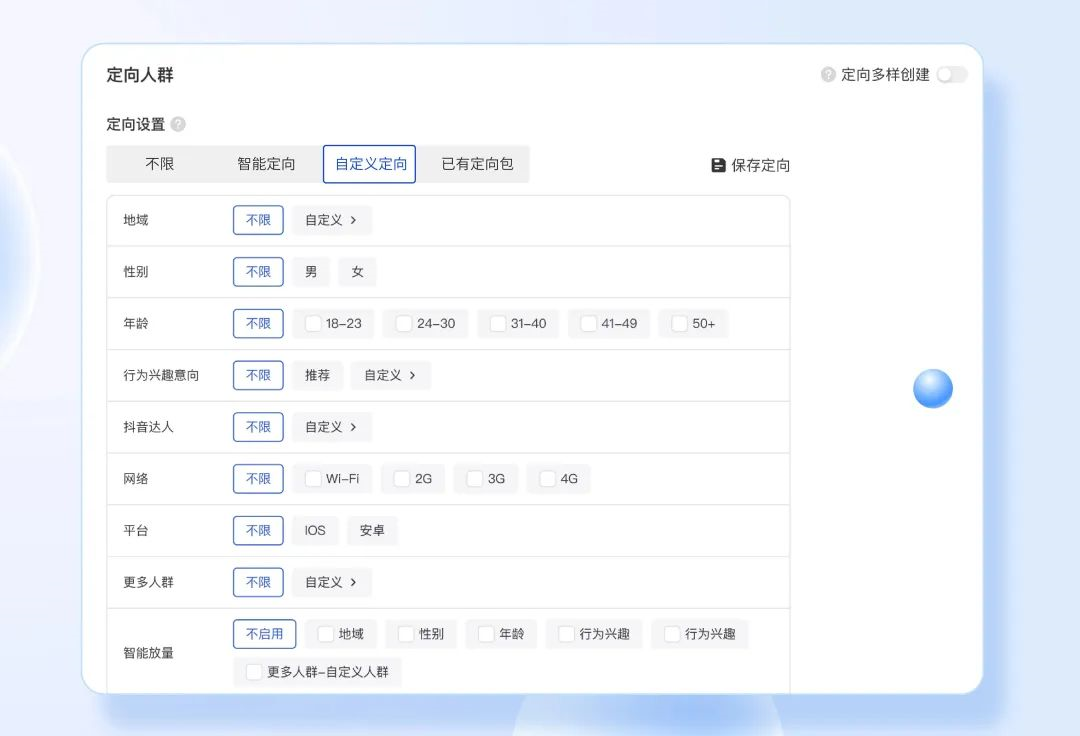Click 不启用 in 智能放量 row
1080x736 pixels.
pyautogui.click(x=264, y=634)
